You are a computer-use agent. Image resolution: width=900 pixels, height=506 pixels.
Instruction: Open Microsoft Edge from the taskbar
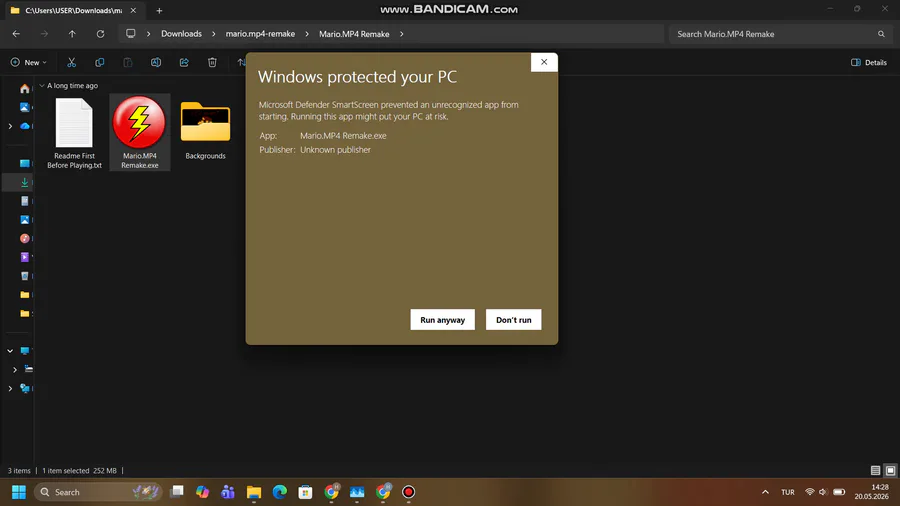click(280, 492)
